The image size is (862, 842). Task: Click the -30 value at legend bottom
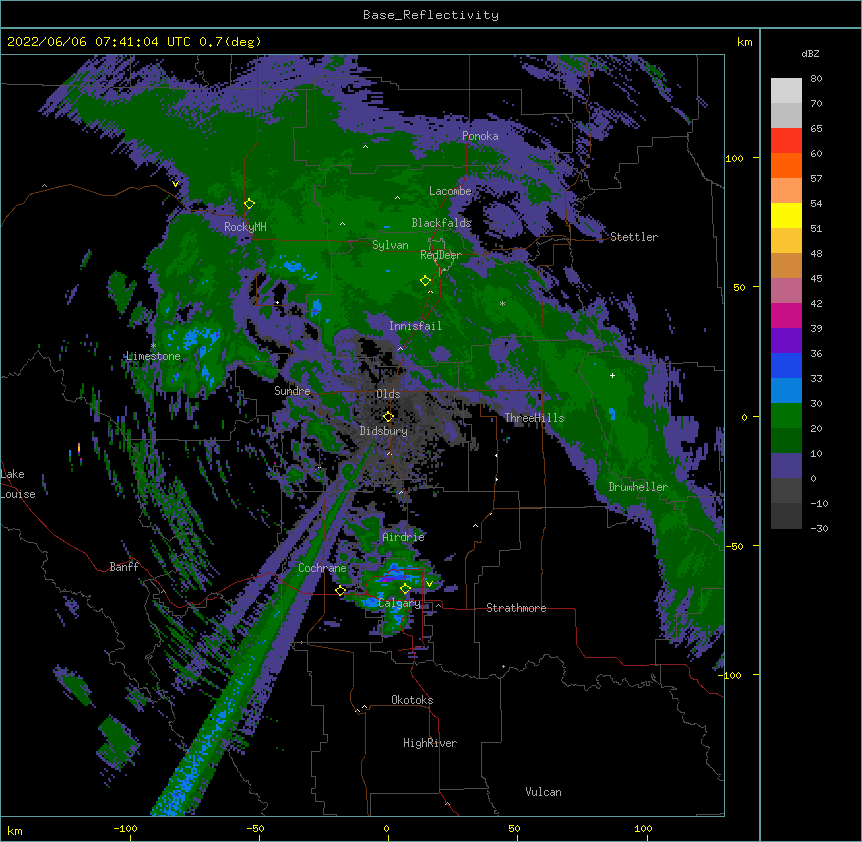819,528
